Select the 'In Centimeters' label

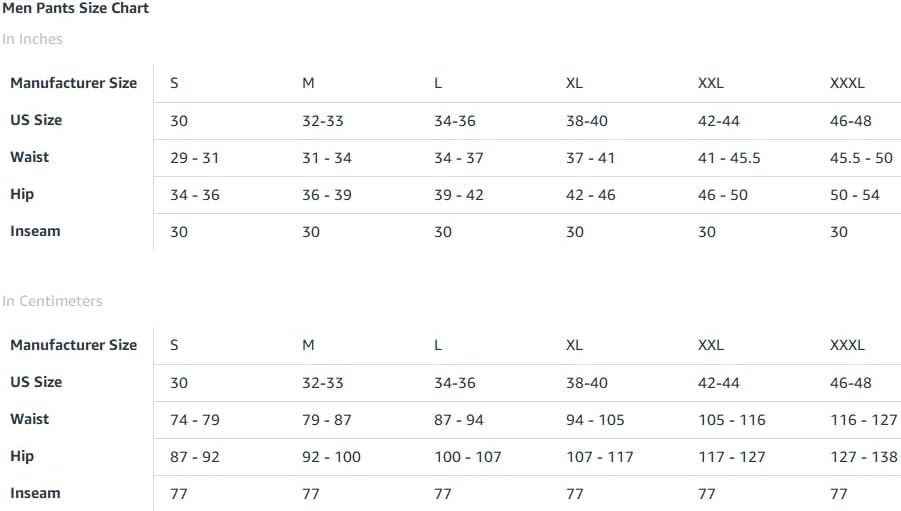point(52,301)
